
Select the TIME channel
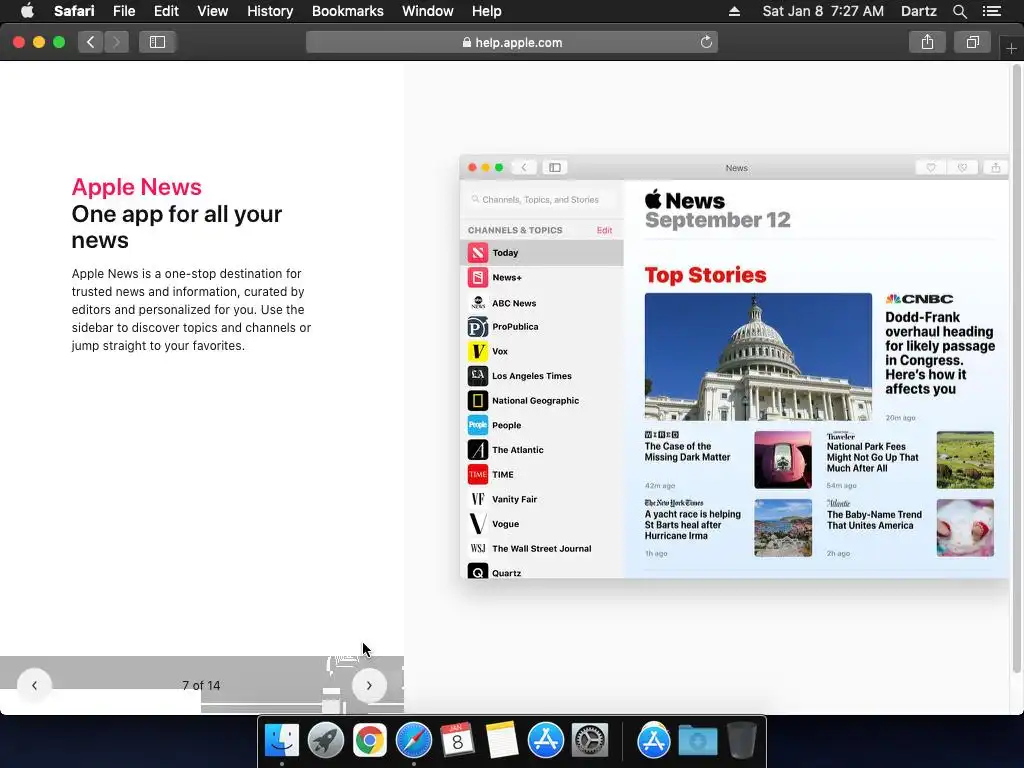[541, 475]
